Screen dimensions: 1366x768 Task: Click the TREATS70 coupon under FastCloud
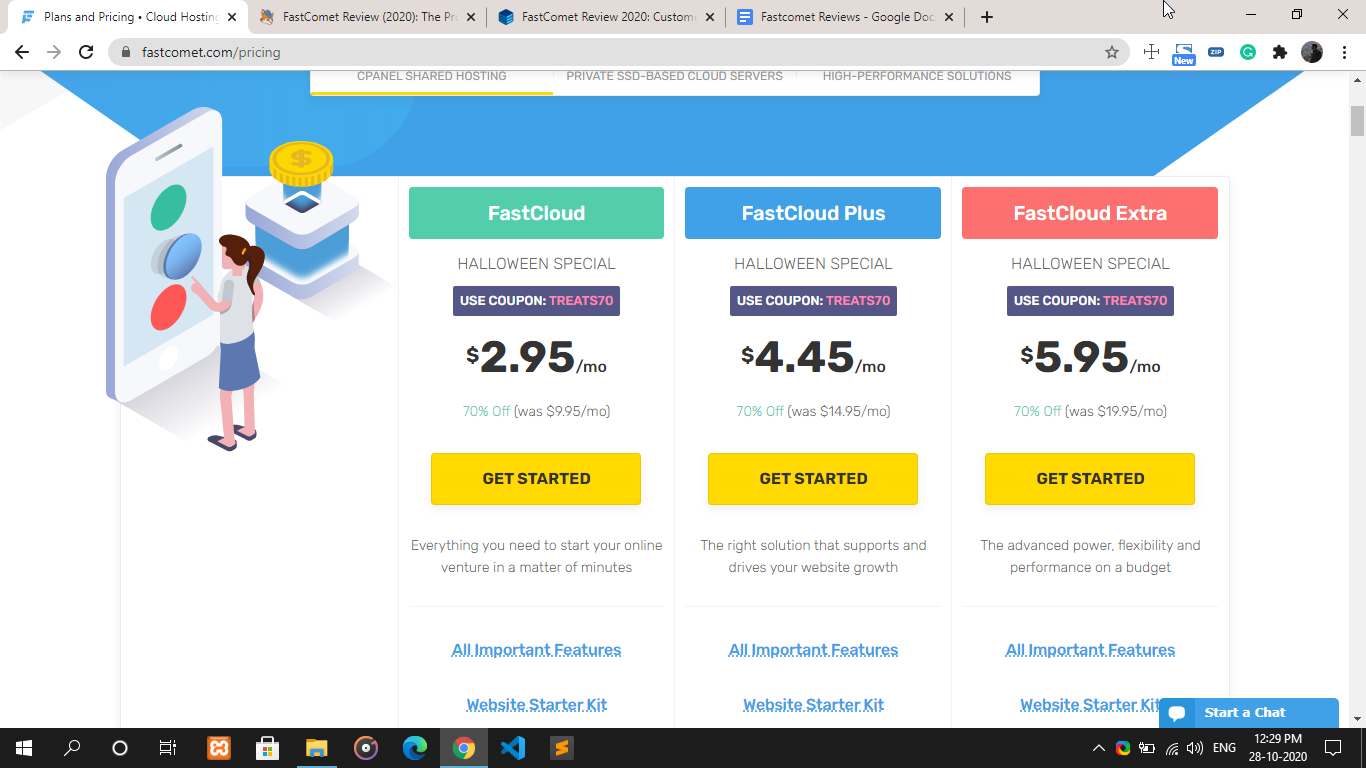tap(536, 301)
